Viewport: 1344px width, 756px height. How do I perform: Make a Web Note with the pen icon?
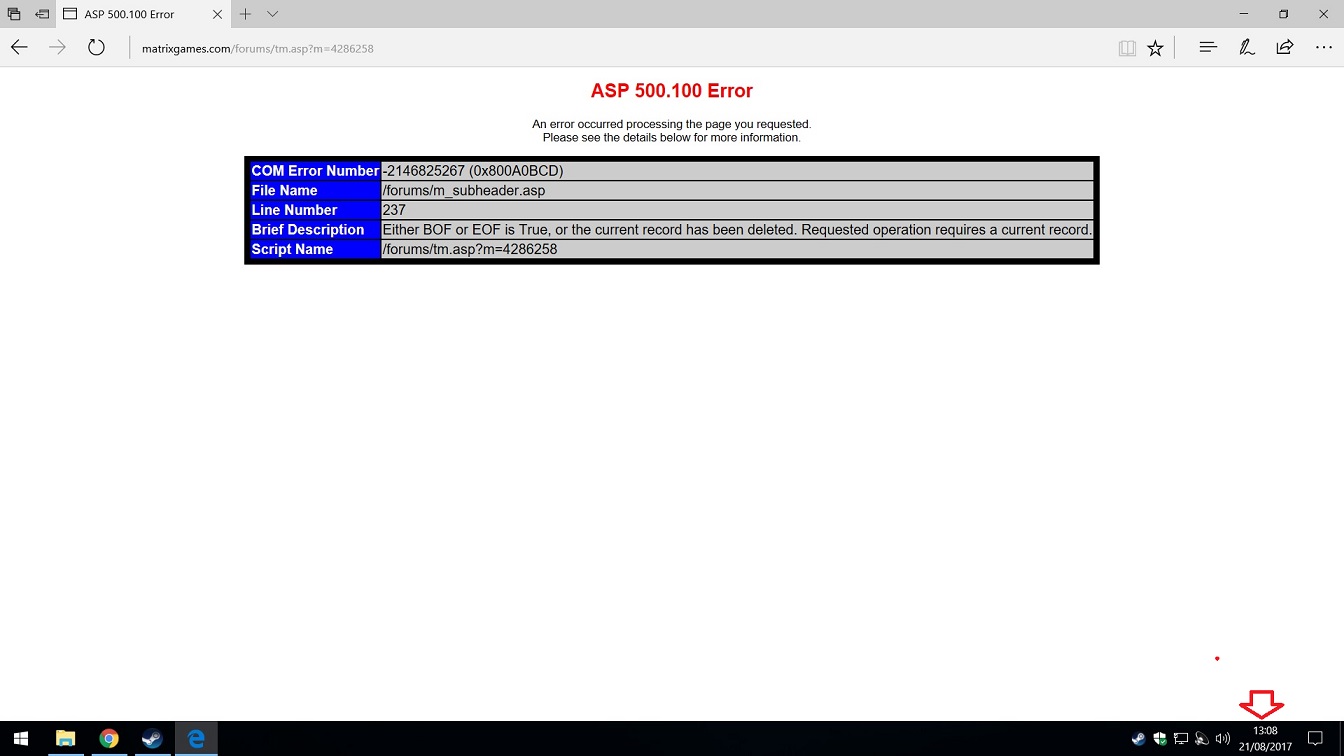(x=1247, y=47)
